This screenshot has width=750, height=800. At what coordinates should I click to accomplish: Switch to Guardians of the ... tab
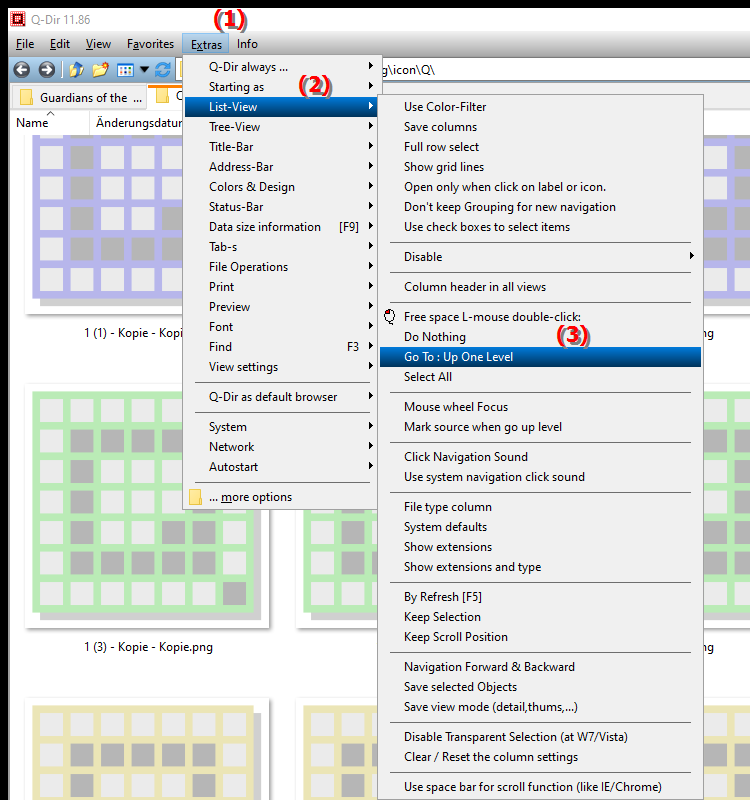pyautogui.click(x=80, y=97)
